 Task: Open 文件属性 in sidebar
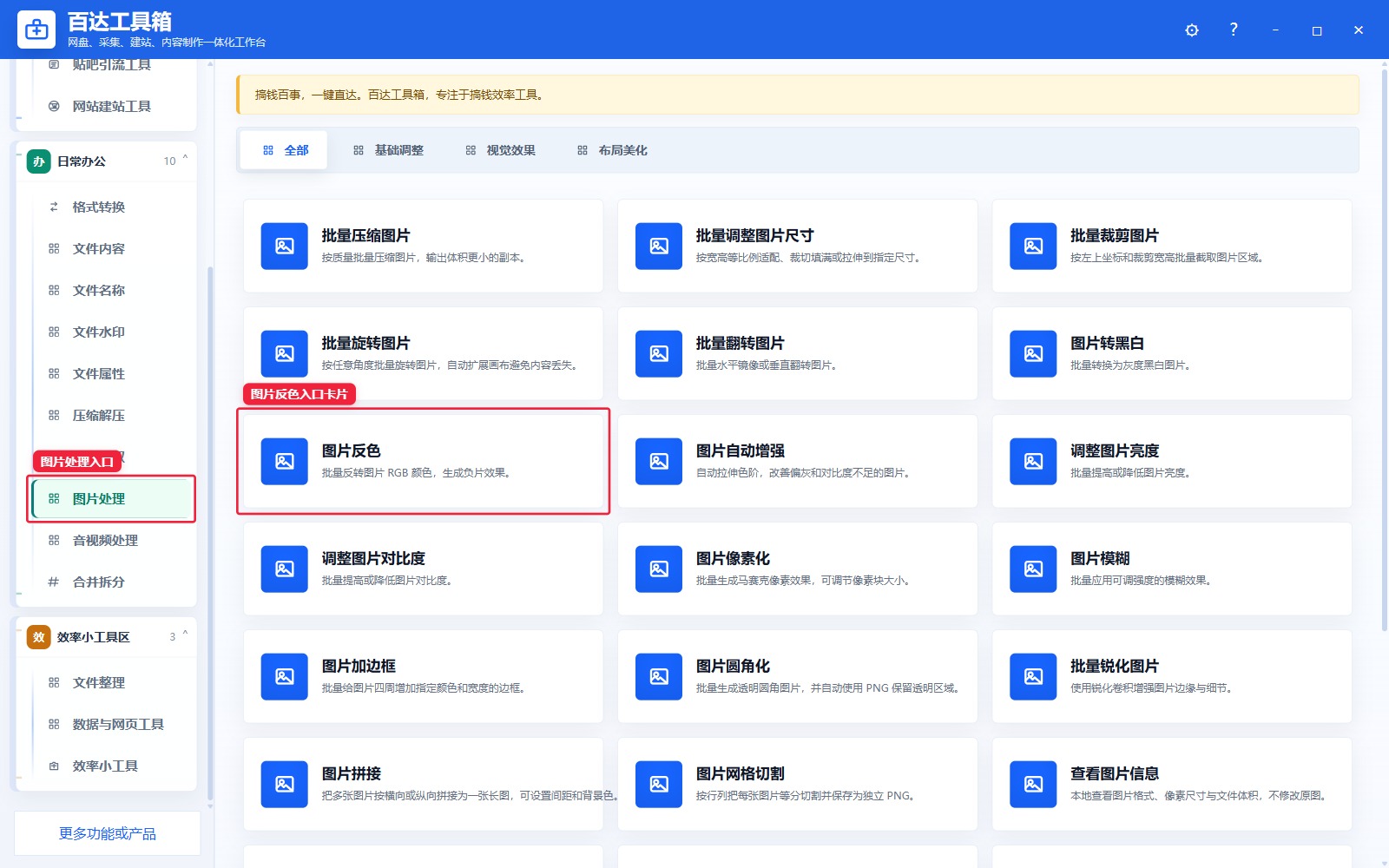click(111, 373)
